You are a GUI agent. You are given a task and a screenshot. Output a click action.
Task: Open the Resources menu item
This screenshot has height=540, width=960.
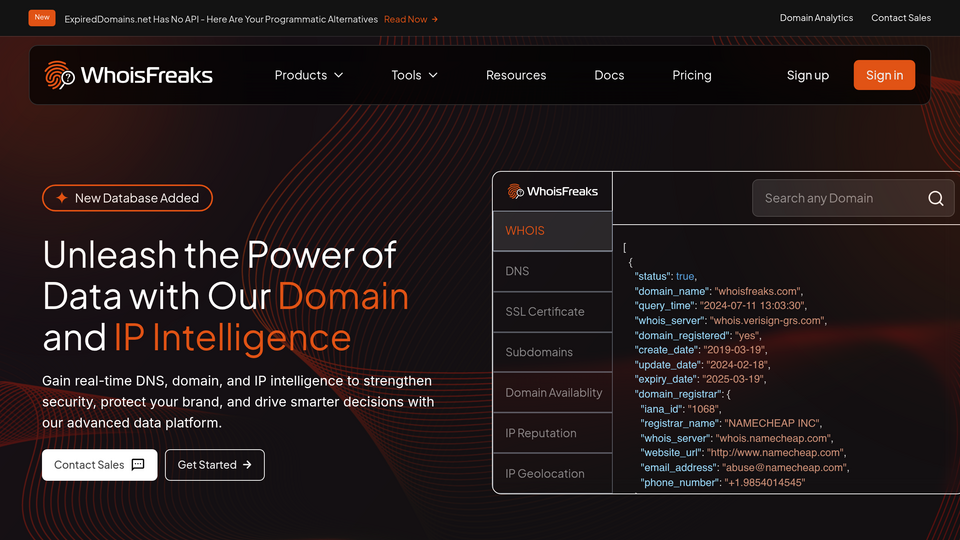(516, 75)
